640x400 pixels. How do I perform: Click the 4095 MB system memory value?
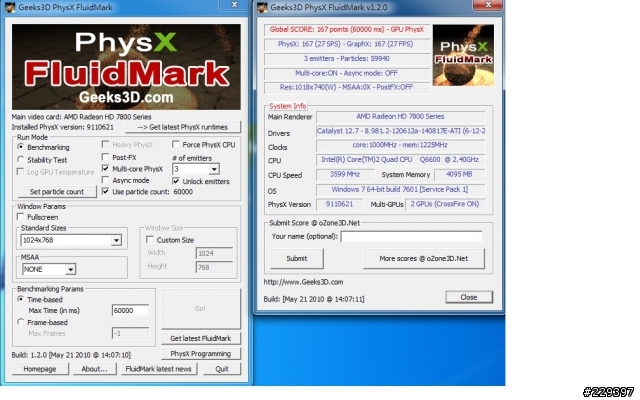click(460, 174)
